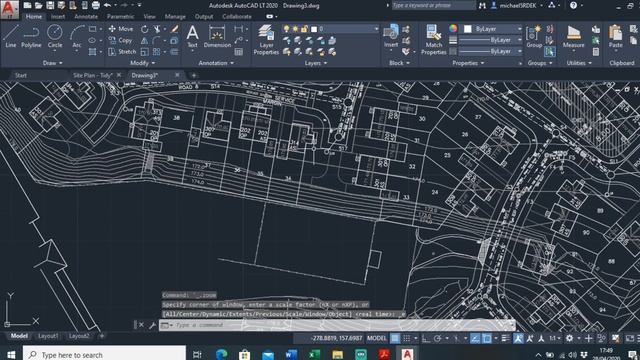Click the object color wheel swatch

click(453, 29)
